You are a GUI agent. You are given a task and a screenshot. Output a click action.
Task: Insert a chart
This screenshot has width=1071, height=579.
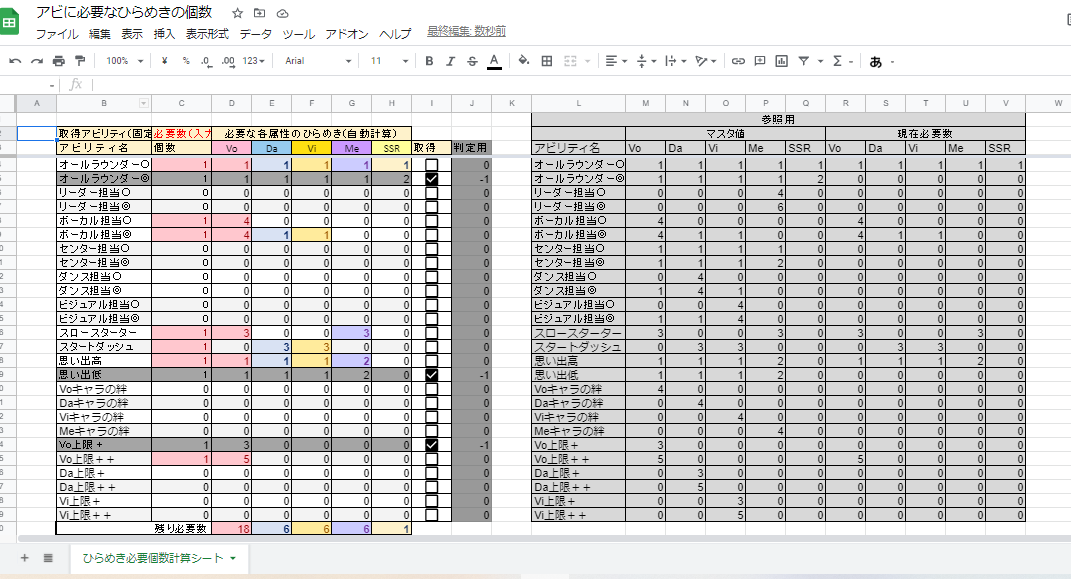click(x=781, y=61)
